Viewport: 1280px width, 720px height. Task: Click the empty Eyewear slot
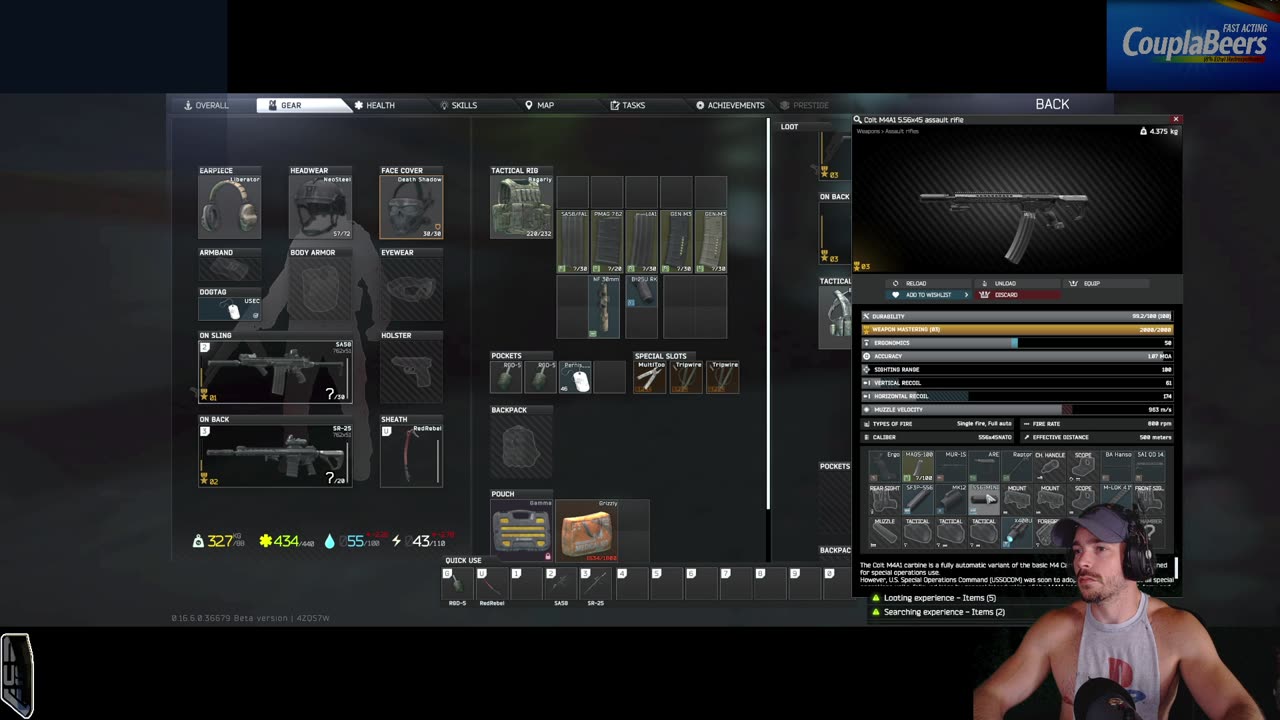click(x=411, y=290)
